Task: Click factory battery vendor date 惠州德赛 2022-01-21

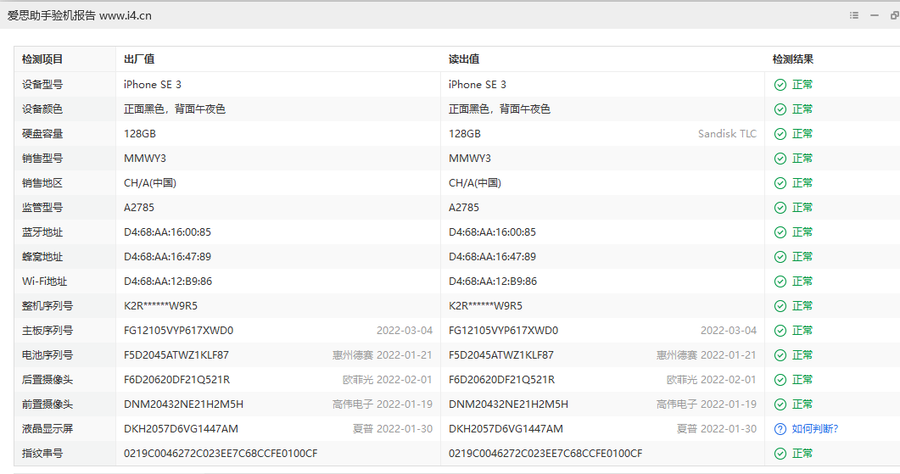Action: pyautogui.click(x=382, y=355)
